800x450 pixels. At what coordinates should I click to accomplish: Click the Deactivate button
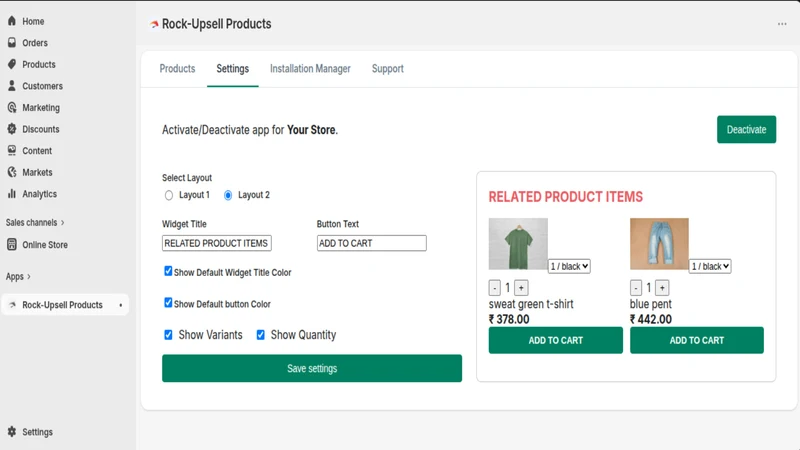pos(746,130)
